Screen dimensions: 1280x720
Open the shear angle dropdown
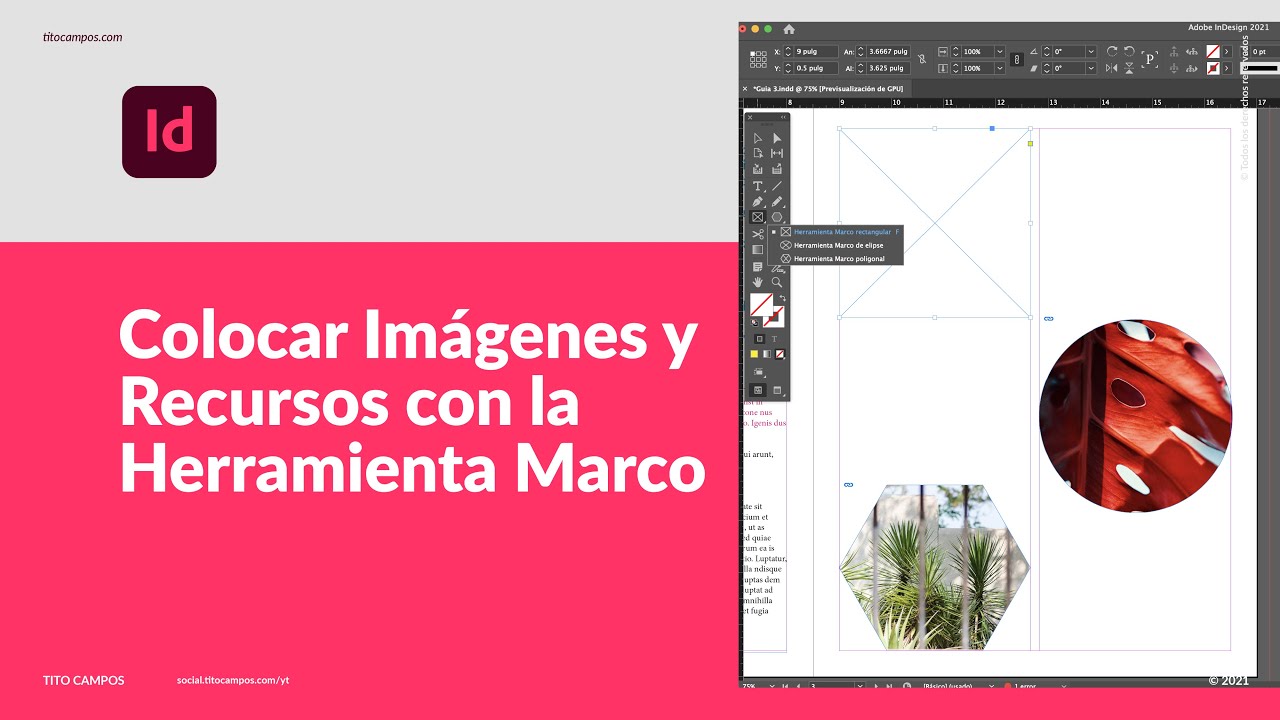tap(1091, 68)
